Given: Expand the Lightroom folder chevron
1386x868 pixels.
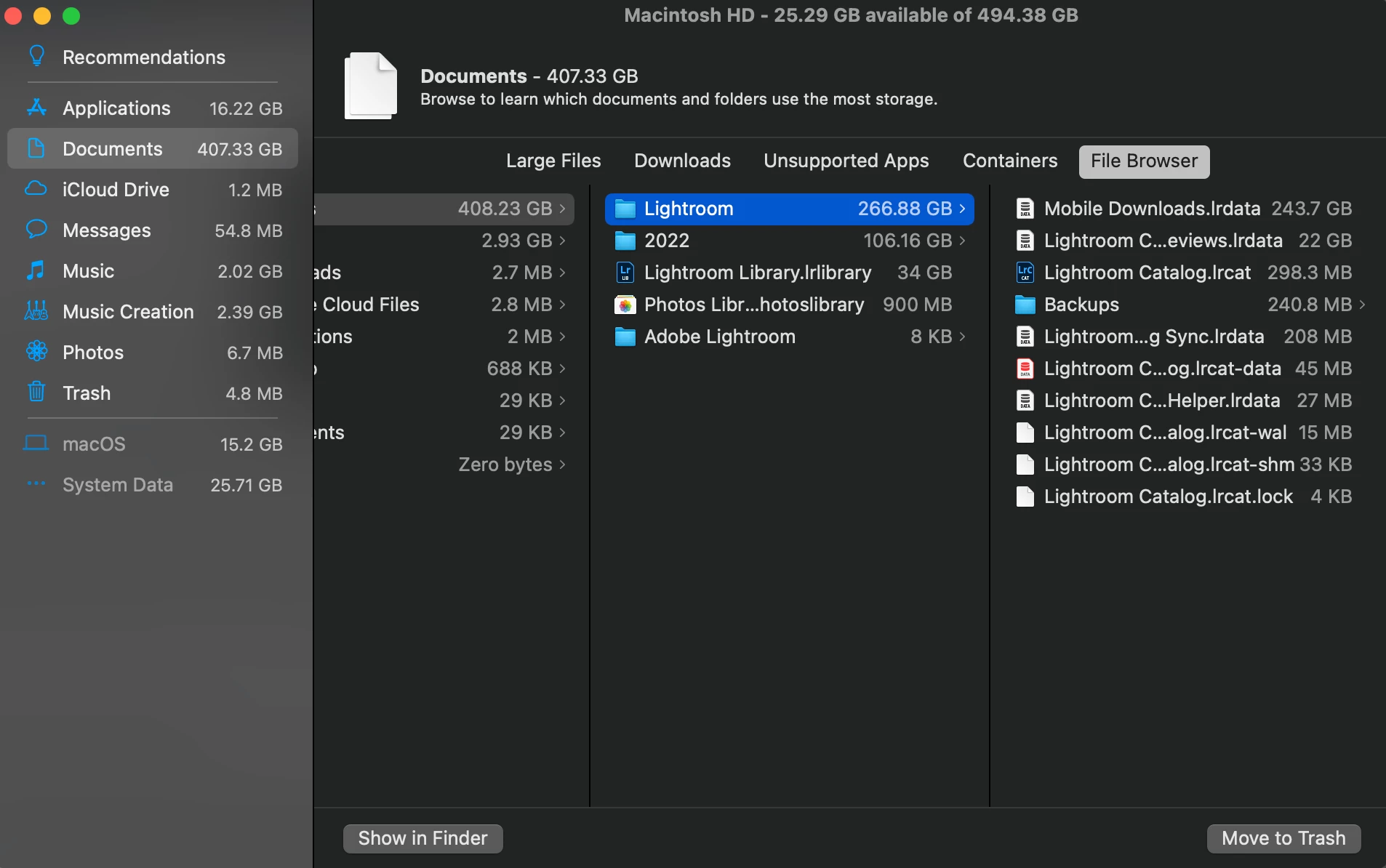Looking at the screenshot, I should (963, 209).
